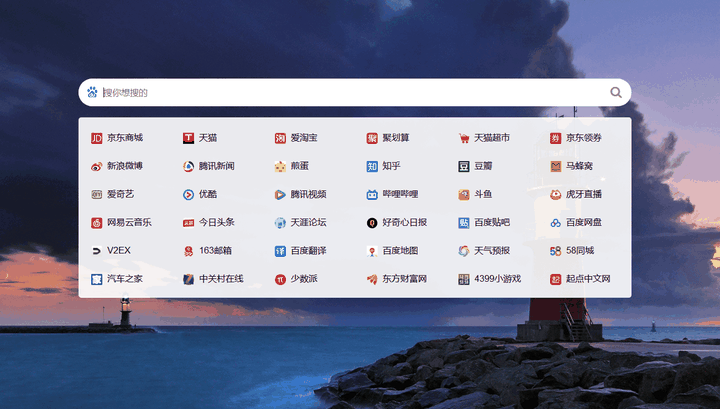Open the 天气预报 link text
Viewport: 720px width, 409px height.
click(492, 250)
